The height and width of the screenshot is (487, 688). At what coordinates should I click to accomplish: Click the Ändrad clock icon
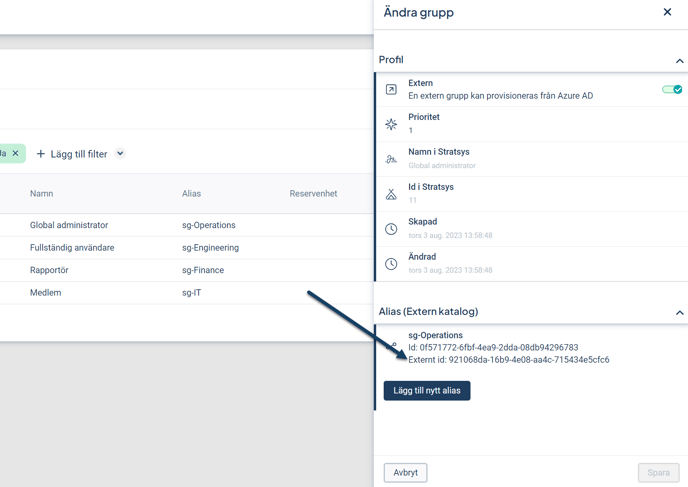tap(391, 264)
